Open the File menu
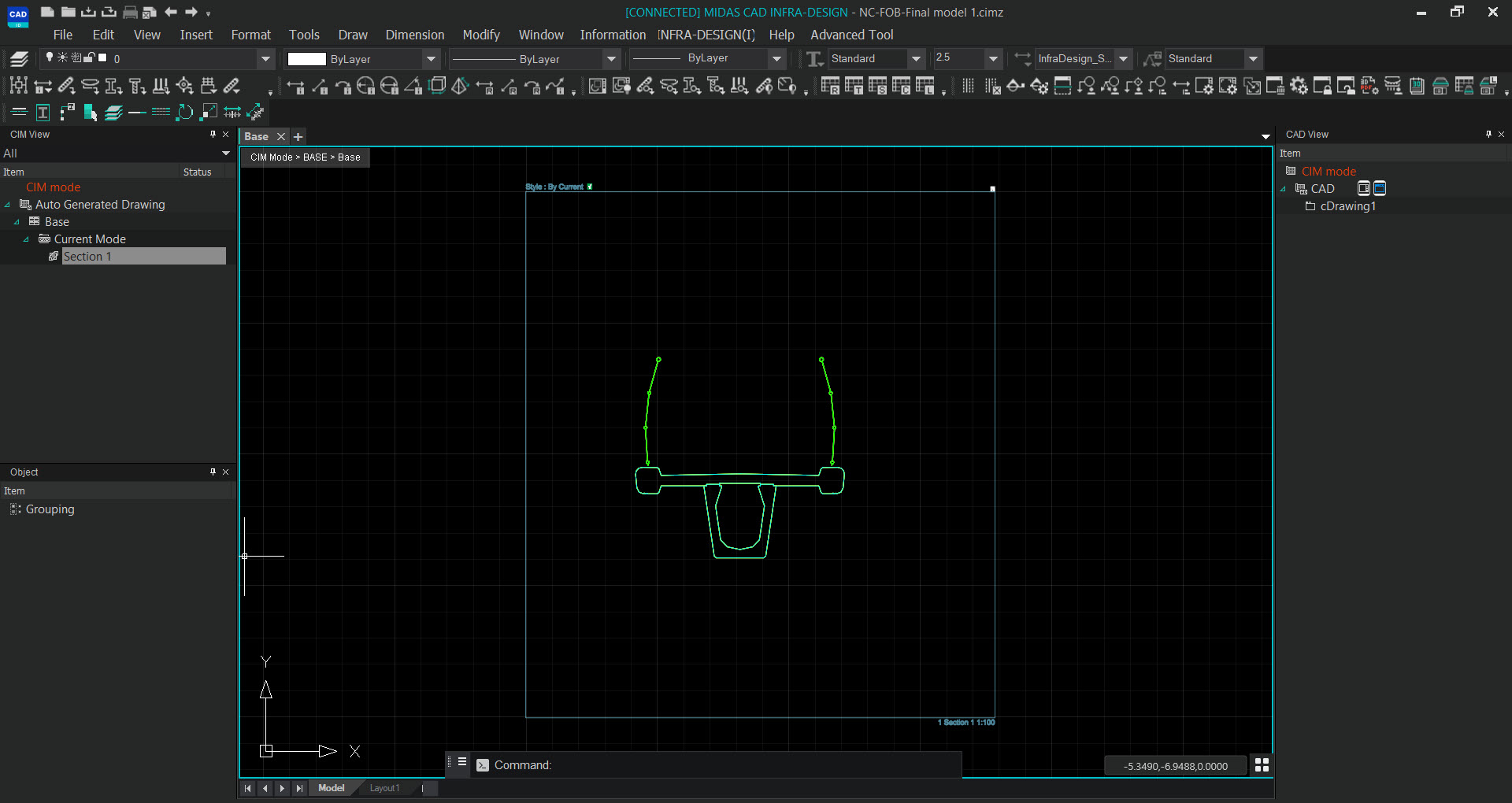The width and height of the screenshot is (1512, 803). [63, 35]
